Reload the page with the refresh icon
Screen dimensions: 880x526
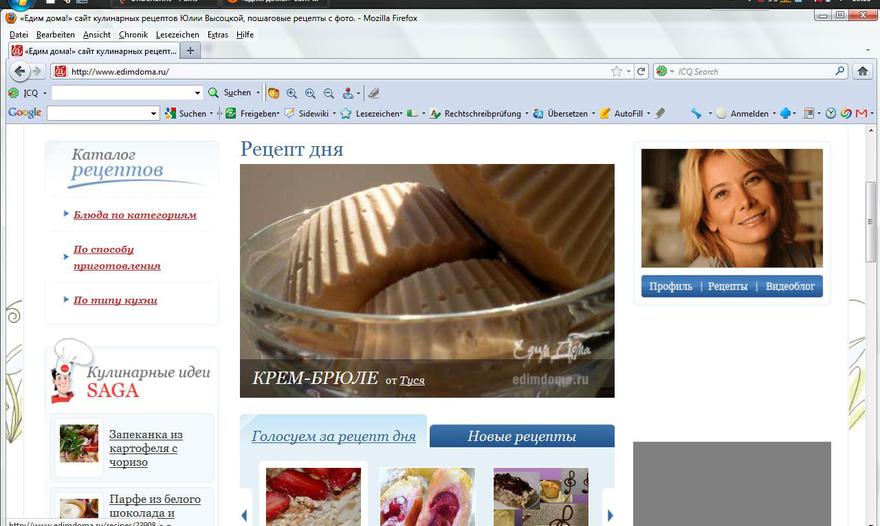641,72
